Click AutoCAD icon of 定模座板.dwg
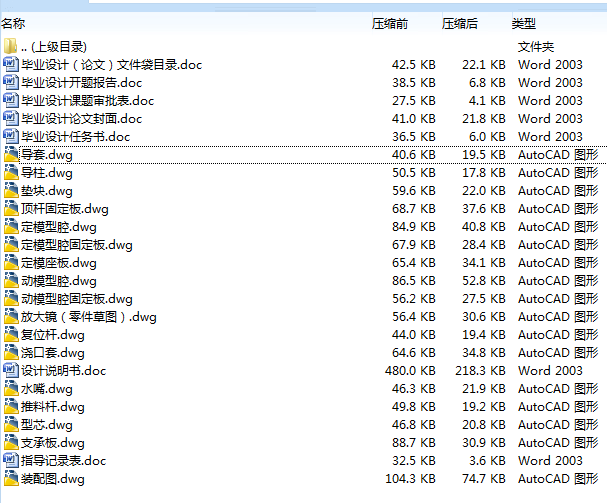Image resolution: width=607 pixels, height=503 pixels. tap(11, 262)
